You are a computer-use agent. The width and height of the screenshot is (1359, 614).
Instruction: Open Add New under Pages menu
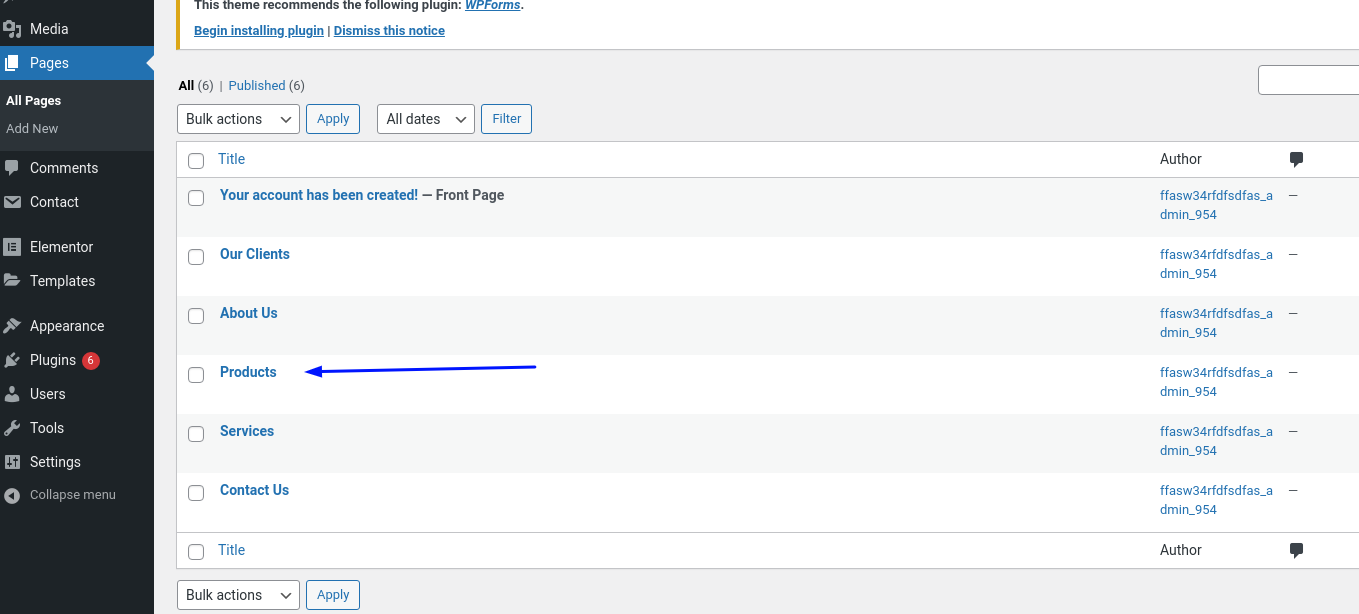(x=32, y=128)
